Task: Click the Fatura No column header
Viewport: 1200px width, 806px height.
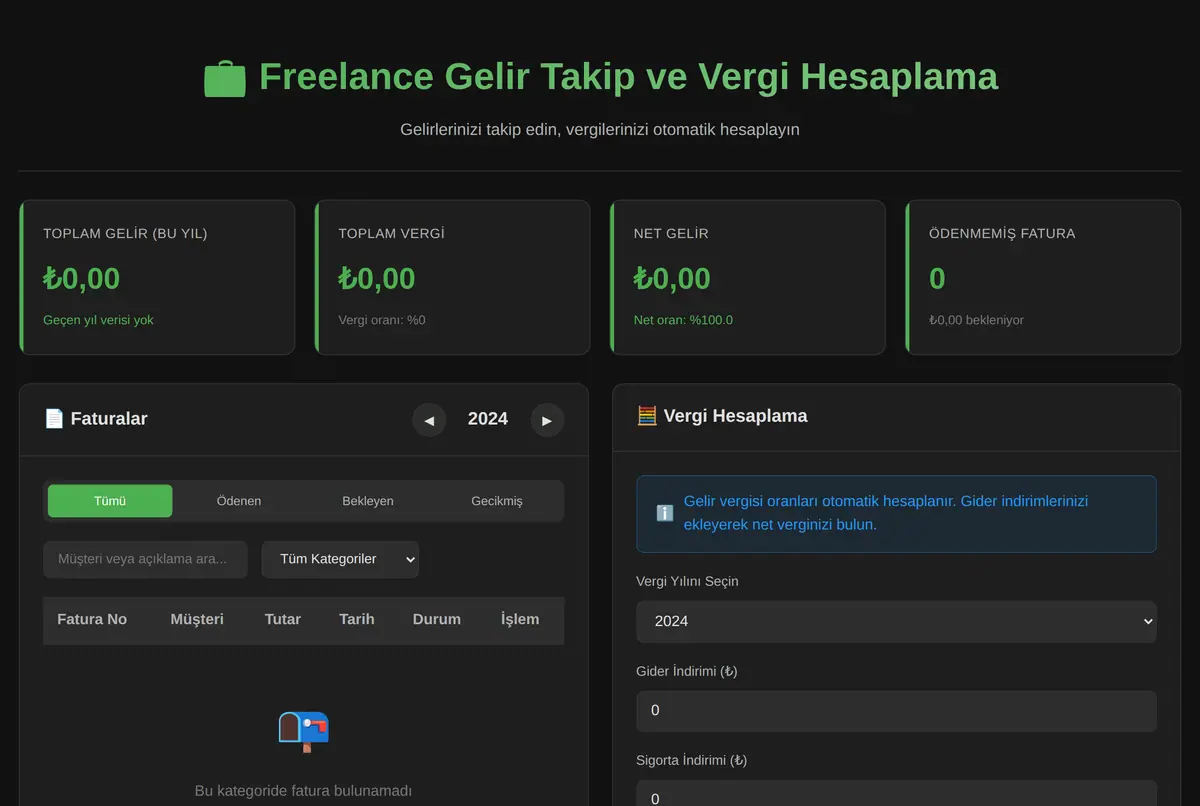Action: [x=92, y=620]
